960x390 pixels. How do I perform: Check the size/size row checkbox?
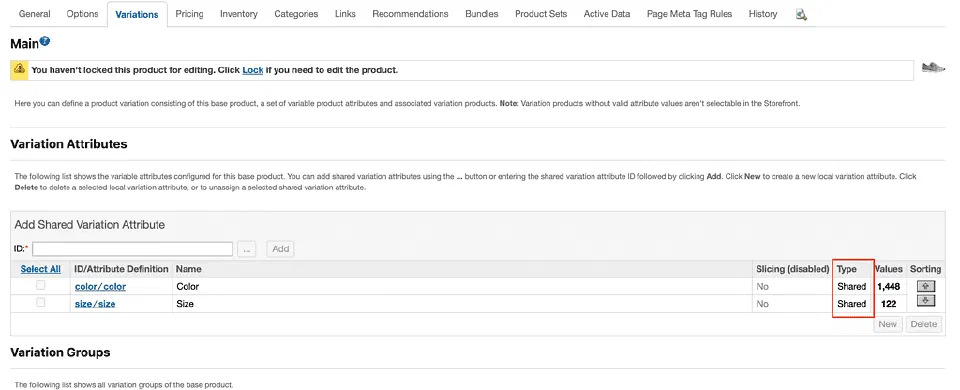coord(40,302)
